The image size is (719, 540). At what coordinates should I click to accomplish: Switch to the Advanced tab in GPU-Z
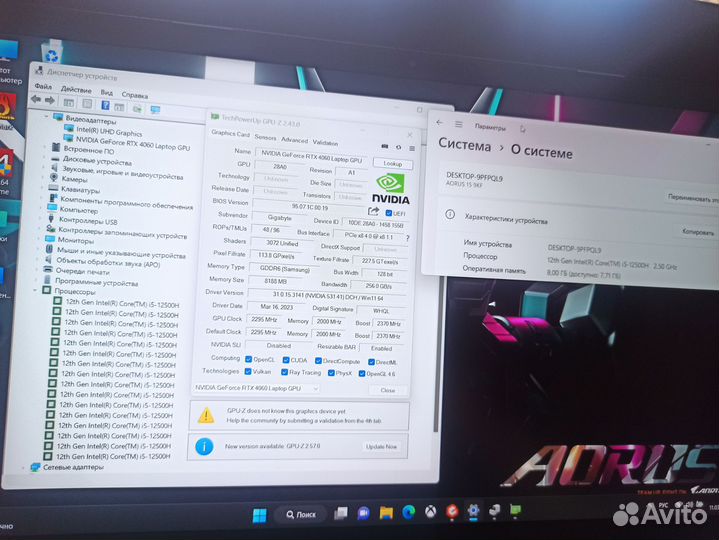(294, 140)
